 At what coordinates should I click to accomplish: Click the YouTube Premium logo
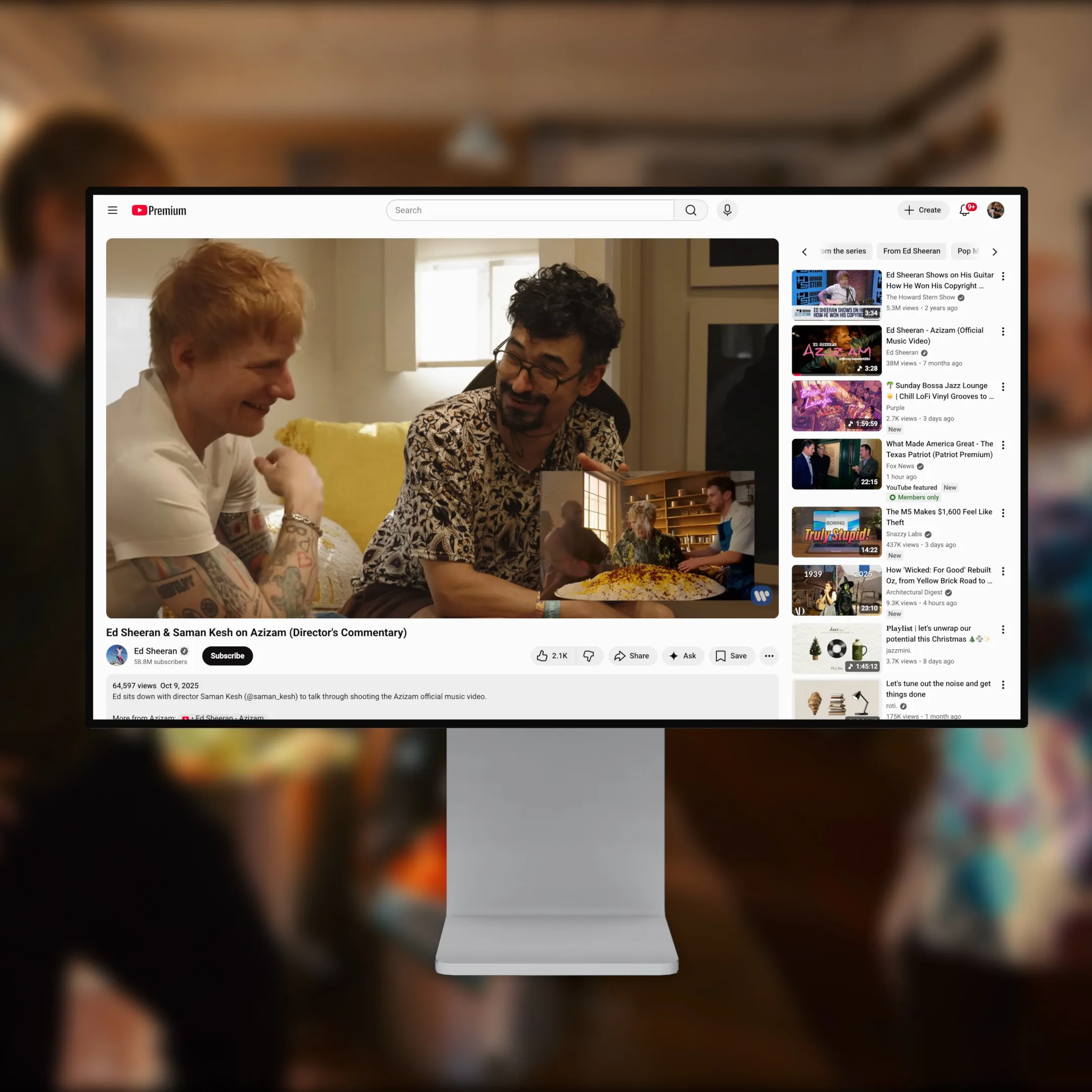click(159, 210)
